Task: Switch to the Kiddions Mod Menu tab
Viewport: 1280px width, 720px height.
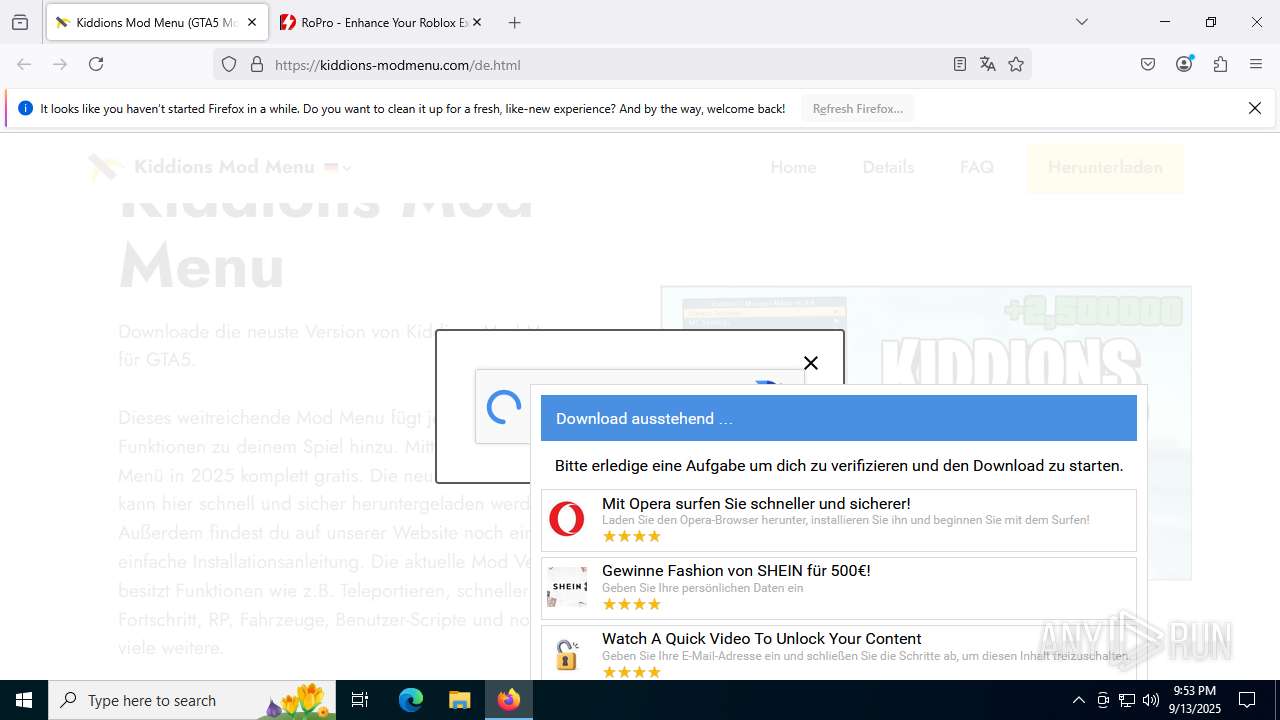Action: click(x=156, y=22)
